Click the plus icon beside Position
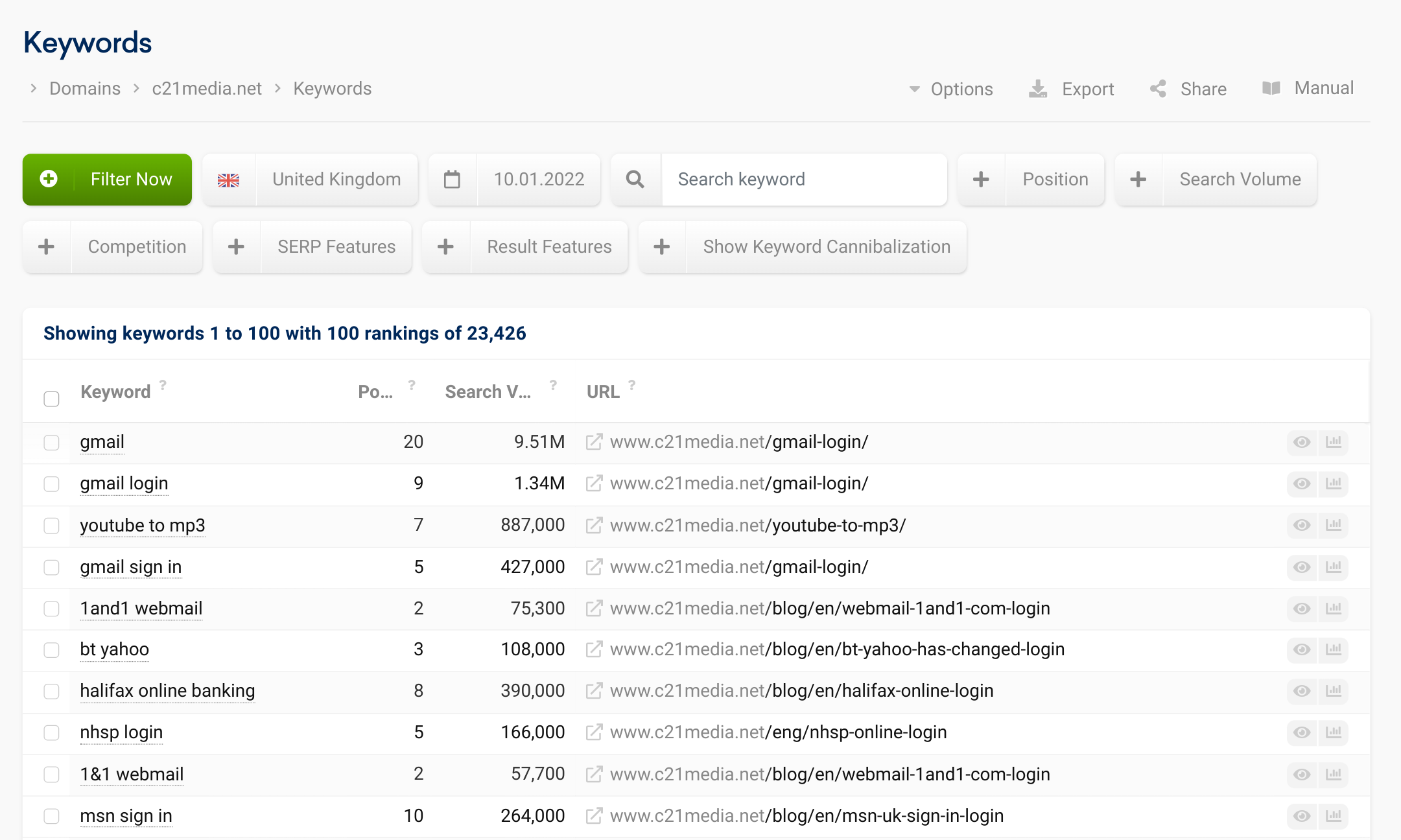The image size is (1401, 840). [981, 180]
